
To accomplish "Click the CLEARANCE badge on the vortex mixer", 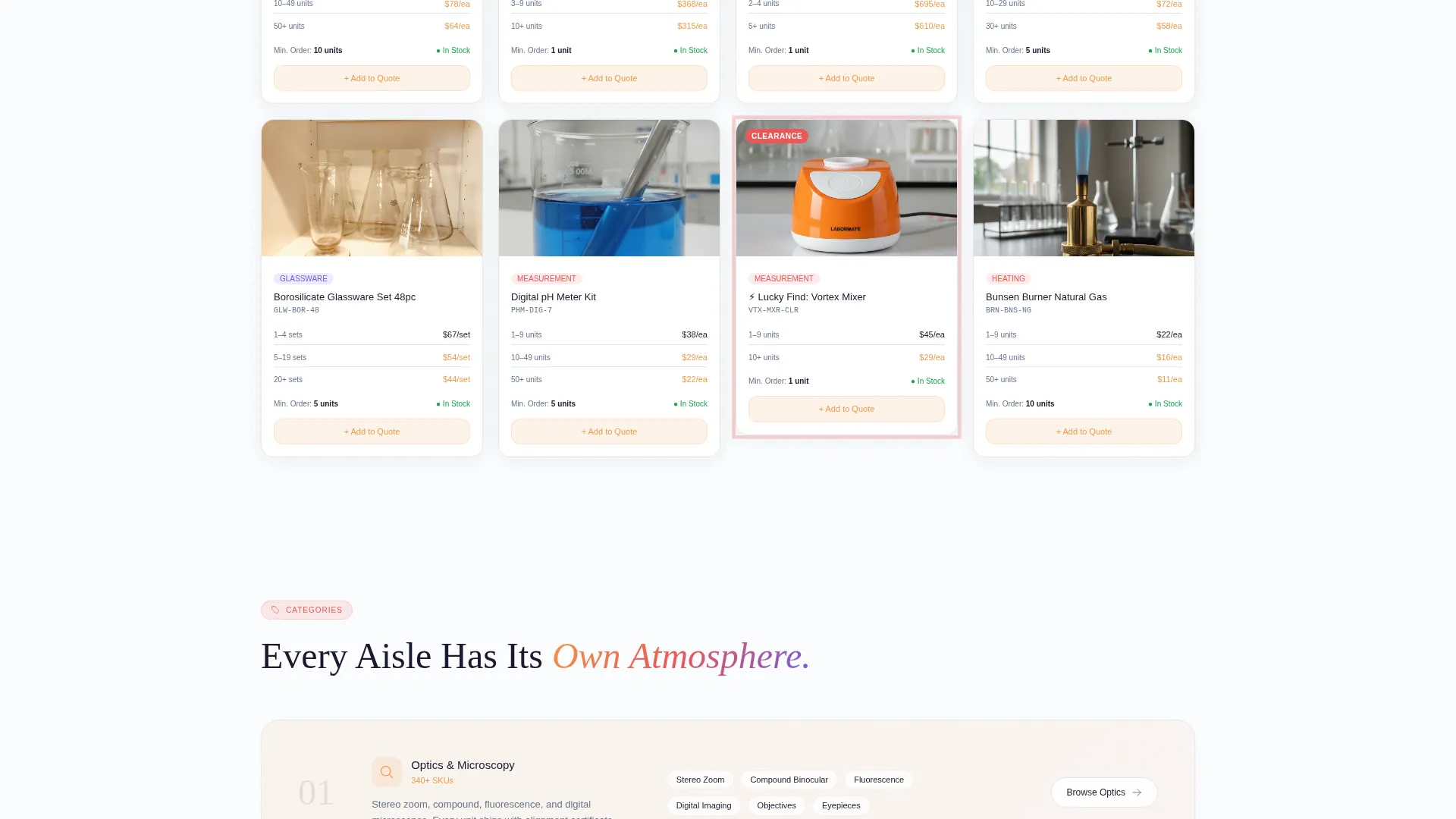I will point(777,136).
